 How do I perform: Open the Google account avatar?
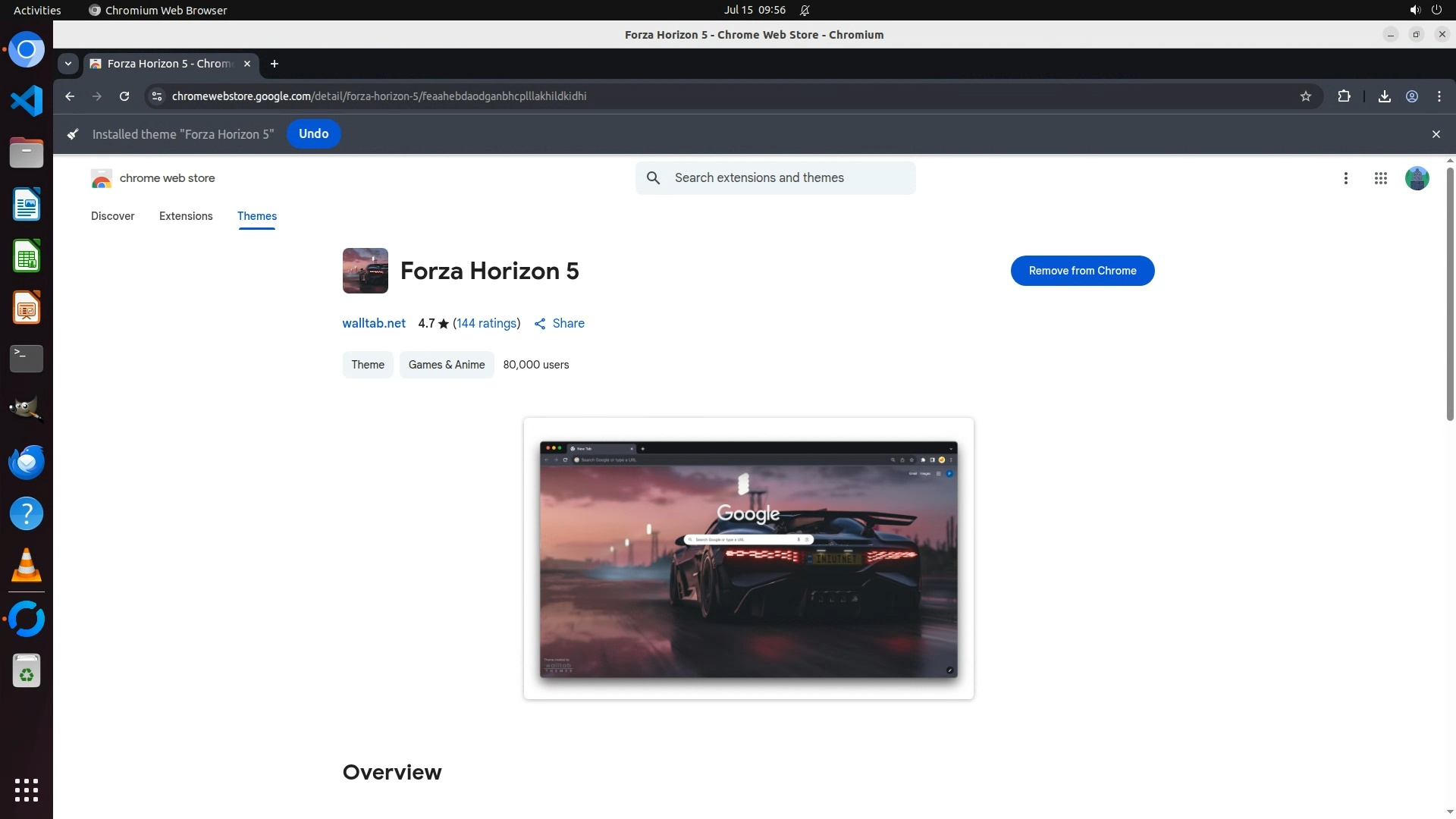tap(1417, 178)
